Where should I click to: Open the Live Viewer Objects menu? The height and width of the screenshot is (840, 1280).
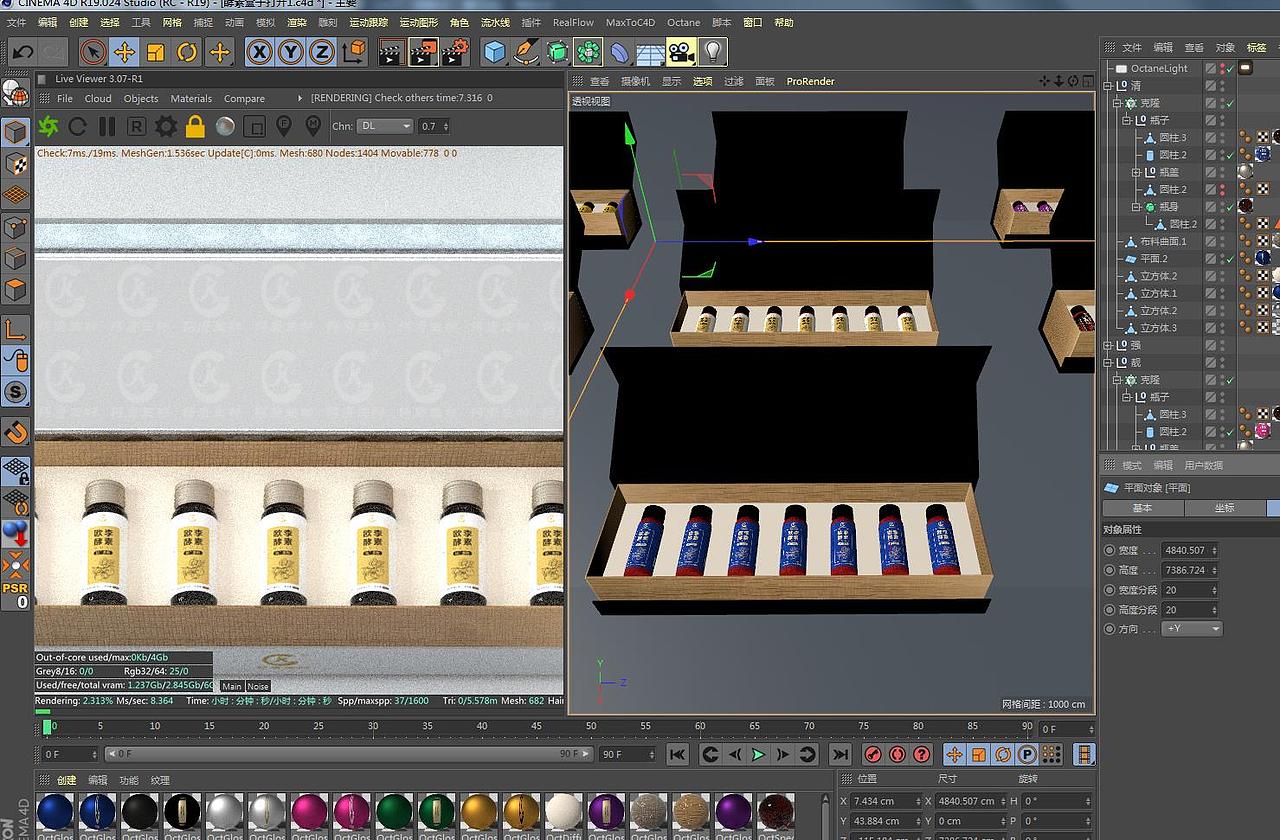[x=141, y=98]
